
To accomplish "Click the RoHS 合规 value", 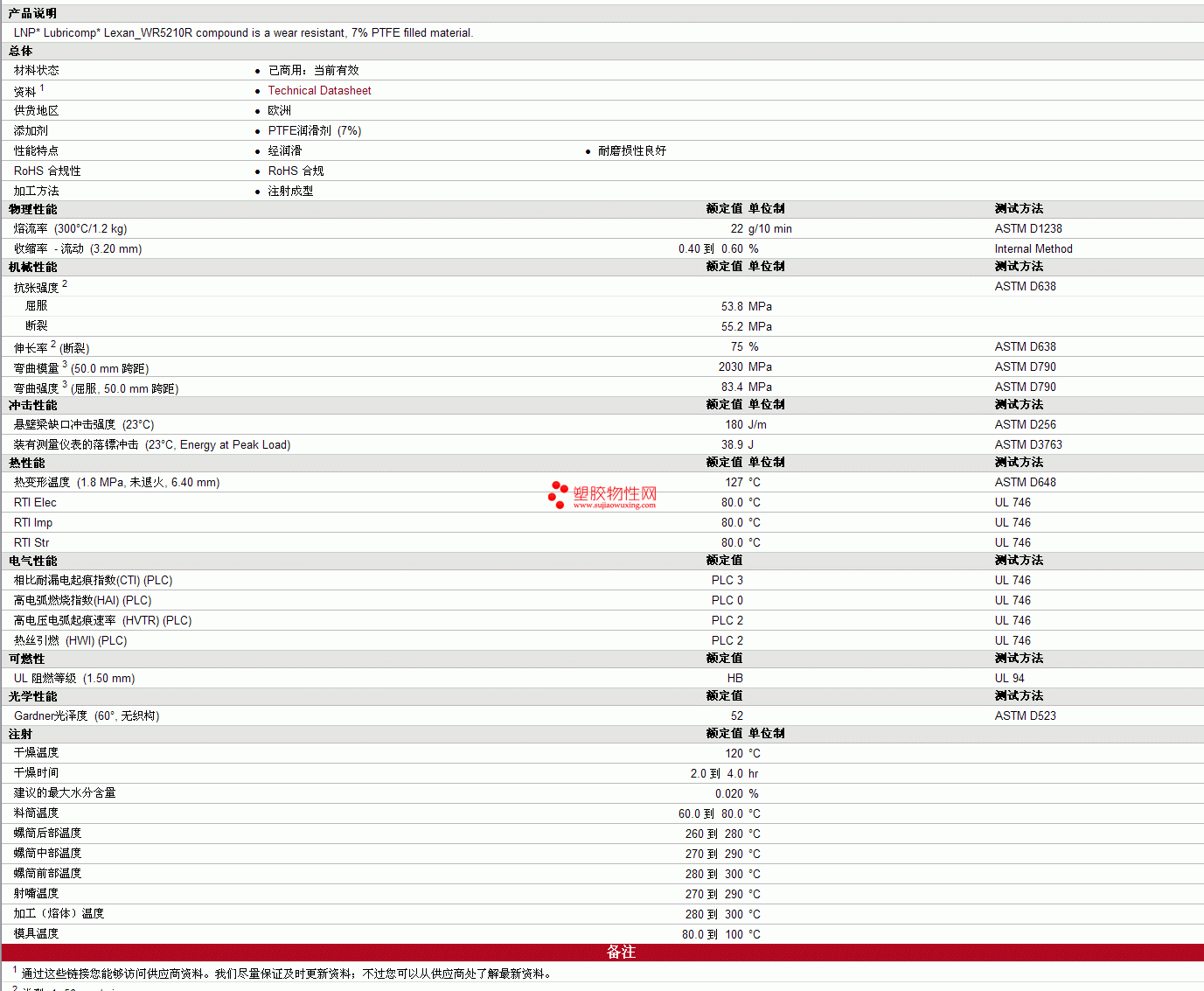I will pos(296,171).
